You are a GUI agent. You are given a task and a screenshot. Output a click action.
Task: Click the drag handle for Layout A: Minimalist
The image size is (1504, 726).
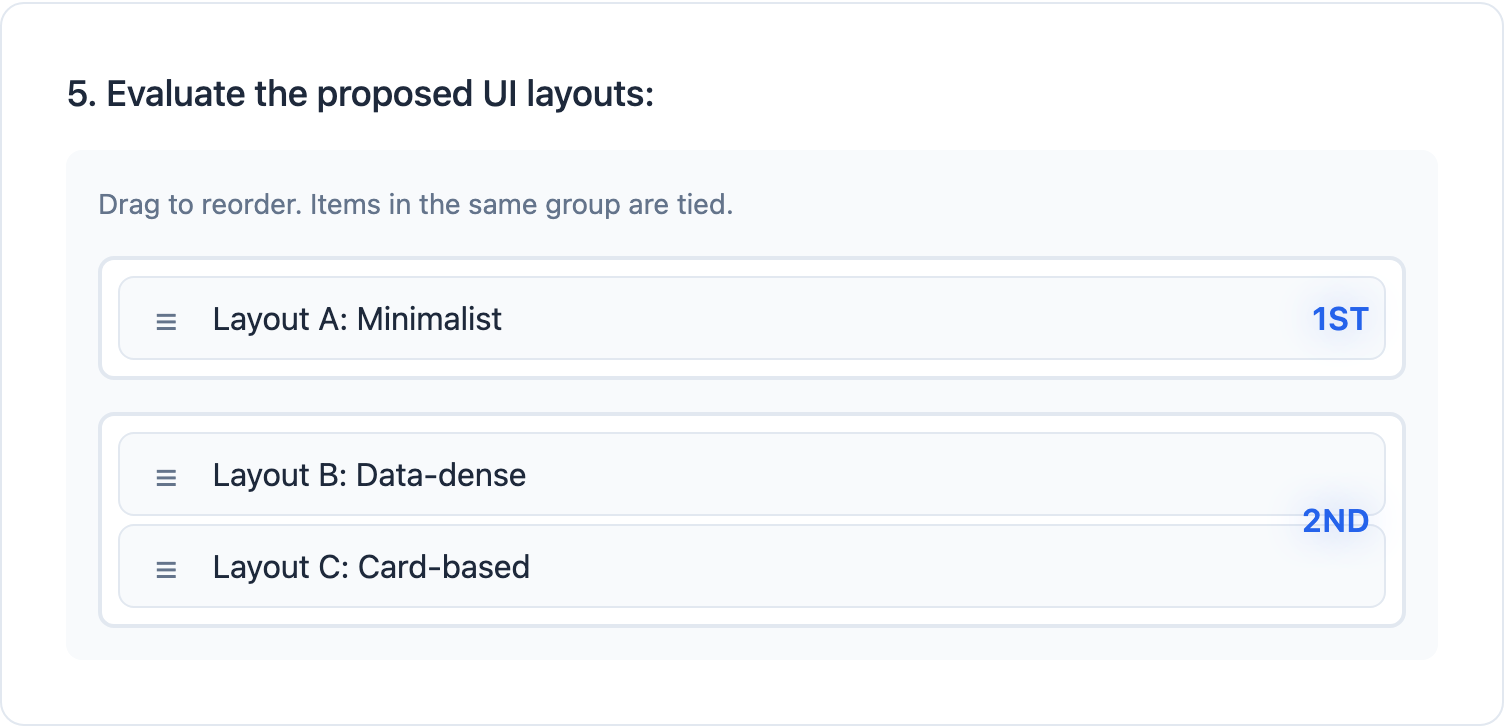(x=166, y=321)
